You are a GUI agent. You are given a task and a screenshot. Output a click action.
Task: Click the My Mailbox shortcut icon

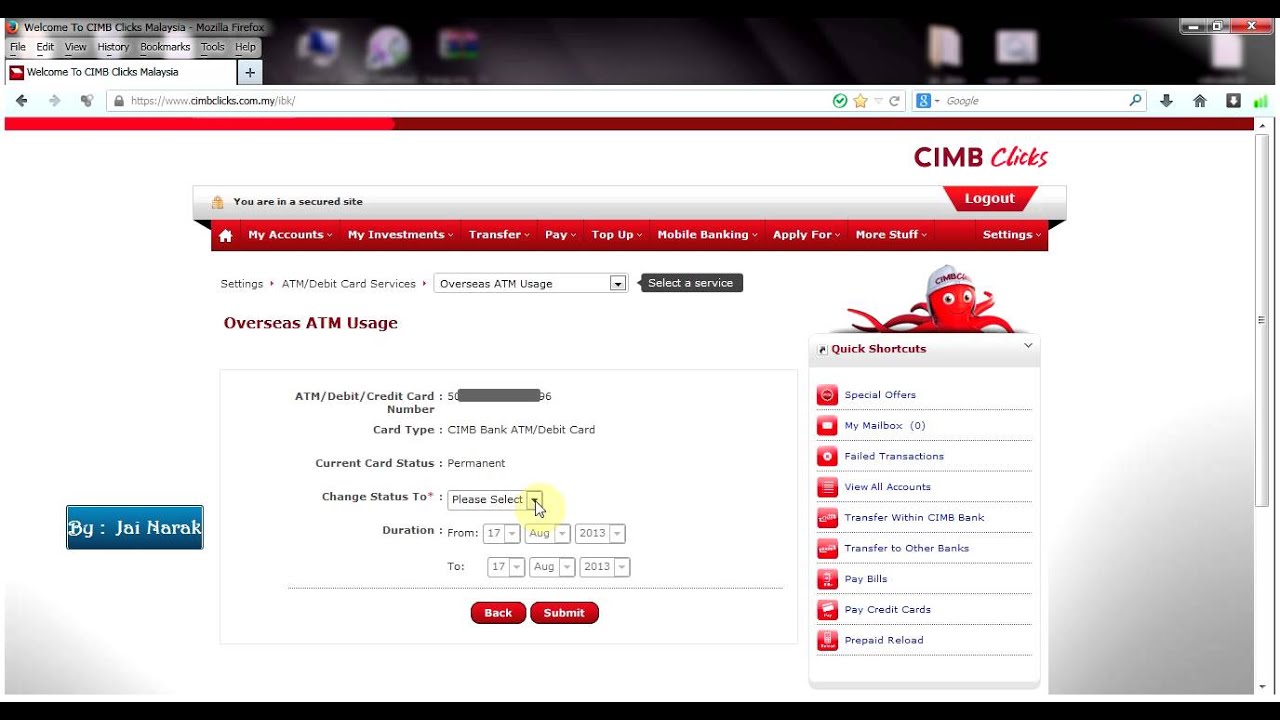point(827,426)
